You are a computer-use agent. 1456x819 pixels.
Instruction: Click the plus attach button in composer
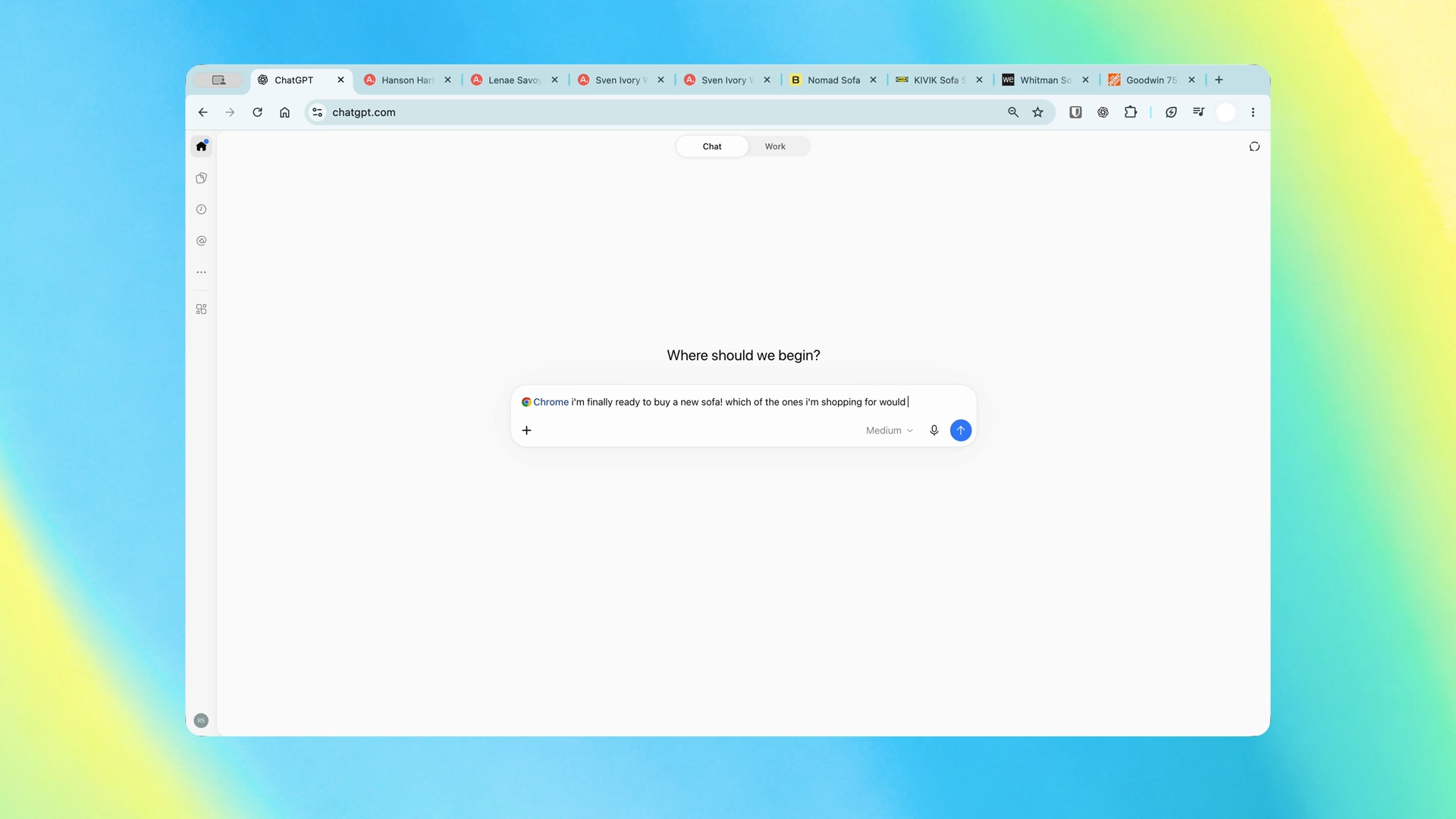526,430
